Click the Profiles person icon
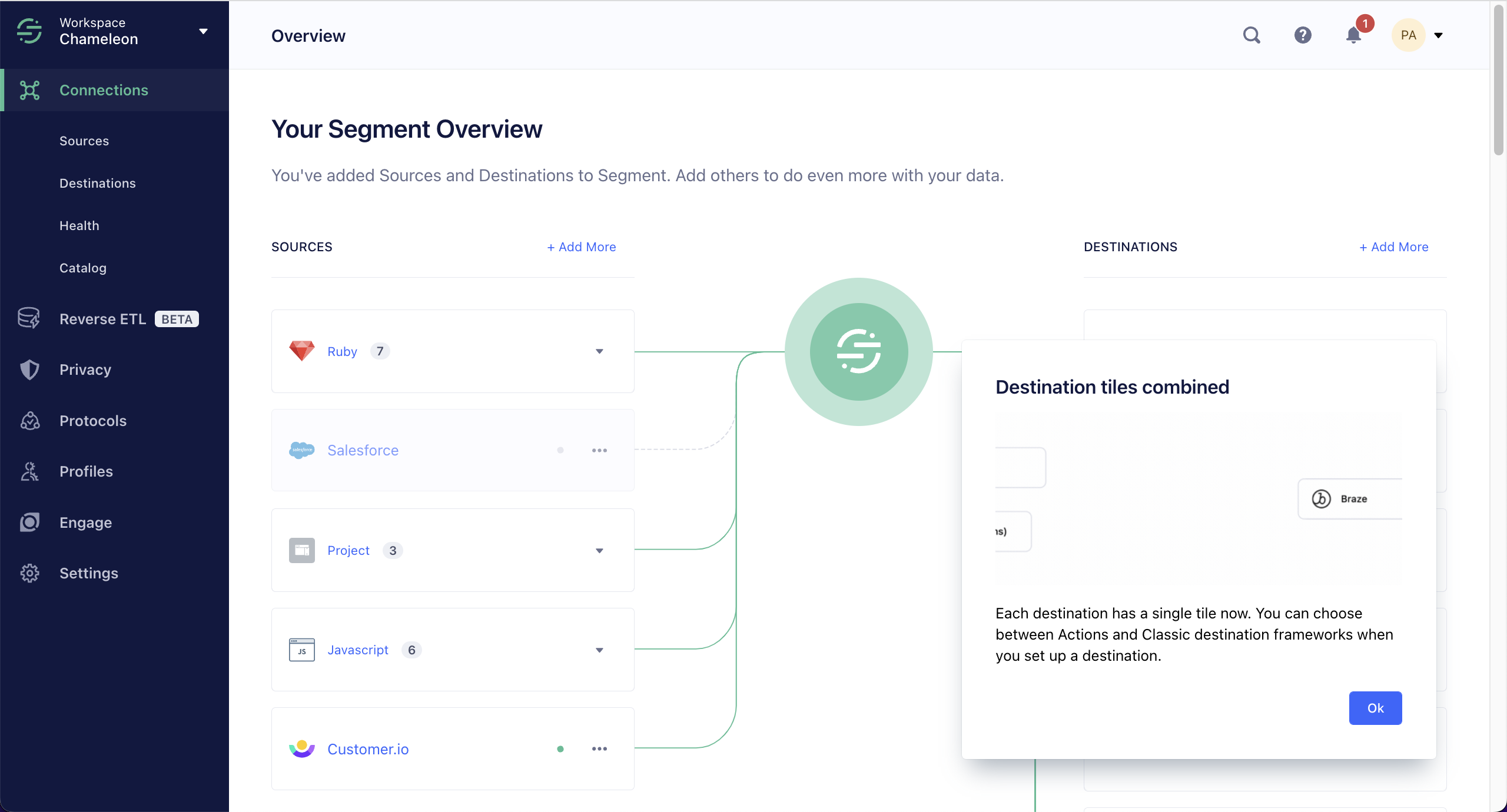 pos(29,471)
